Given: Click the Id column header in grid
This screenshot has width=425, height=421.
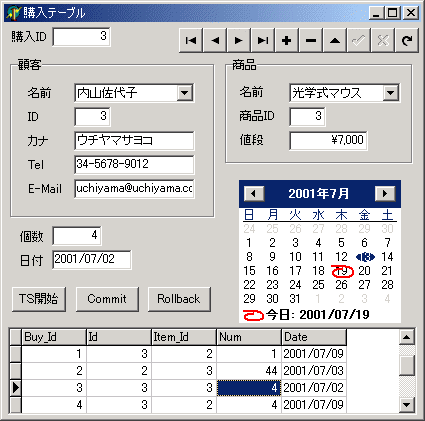Looking at the screenshot, I should point(119,337).
